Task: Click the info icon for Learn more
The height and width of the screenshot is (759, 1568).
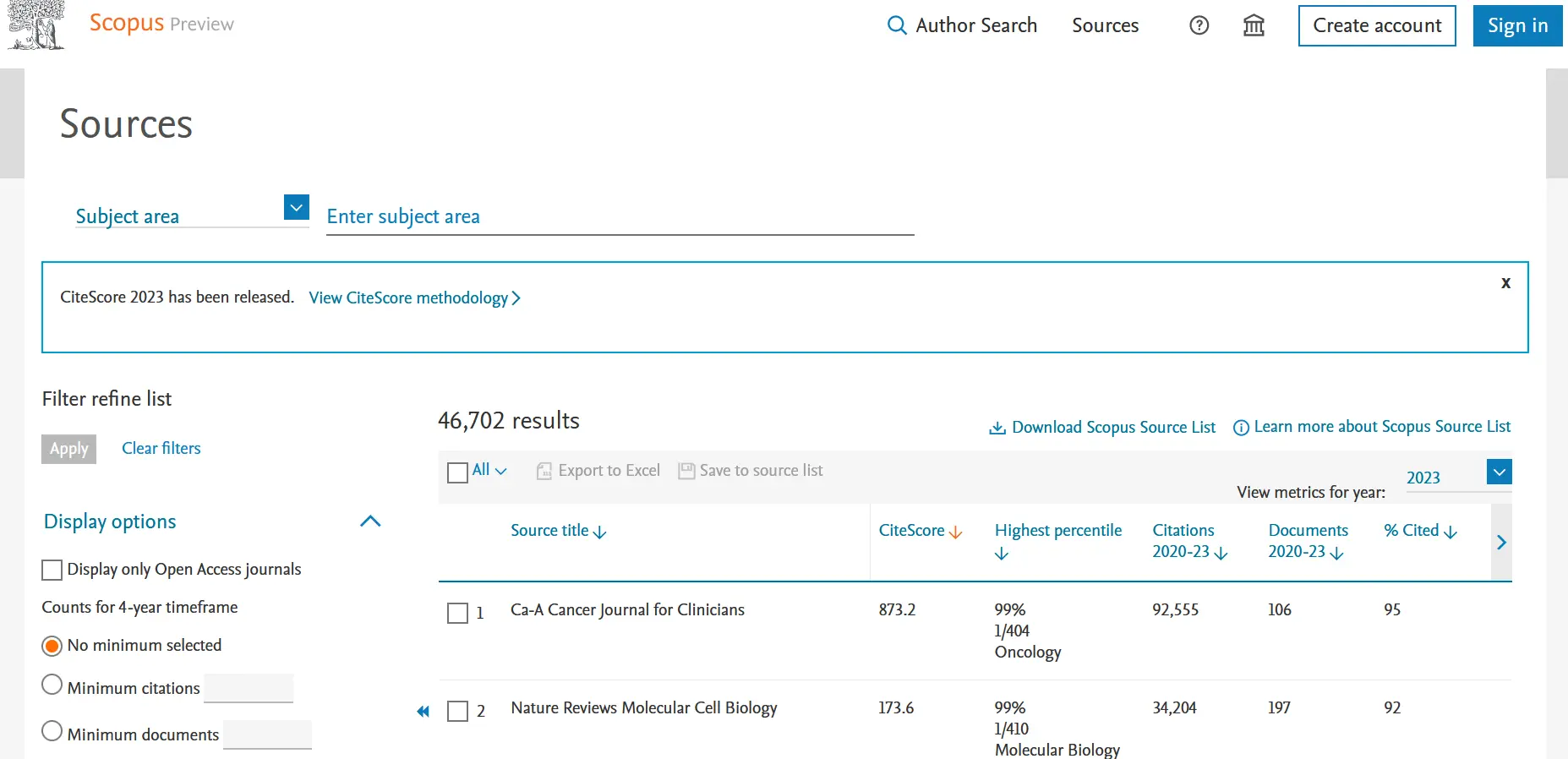Action: point(1241,428)
